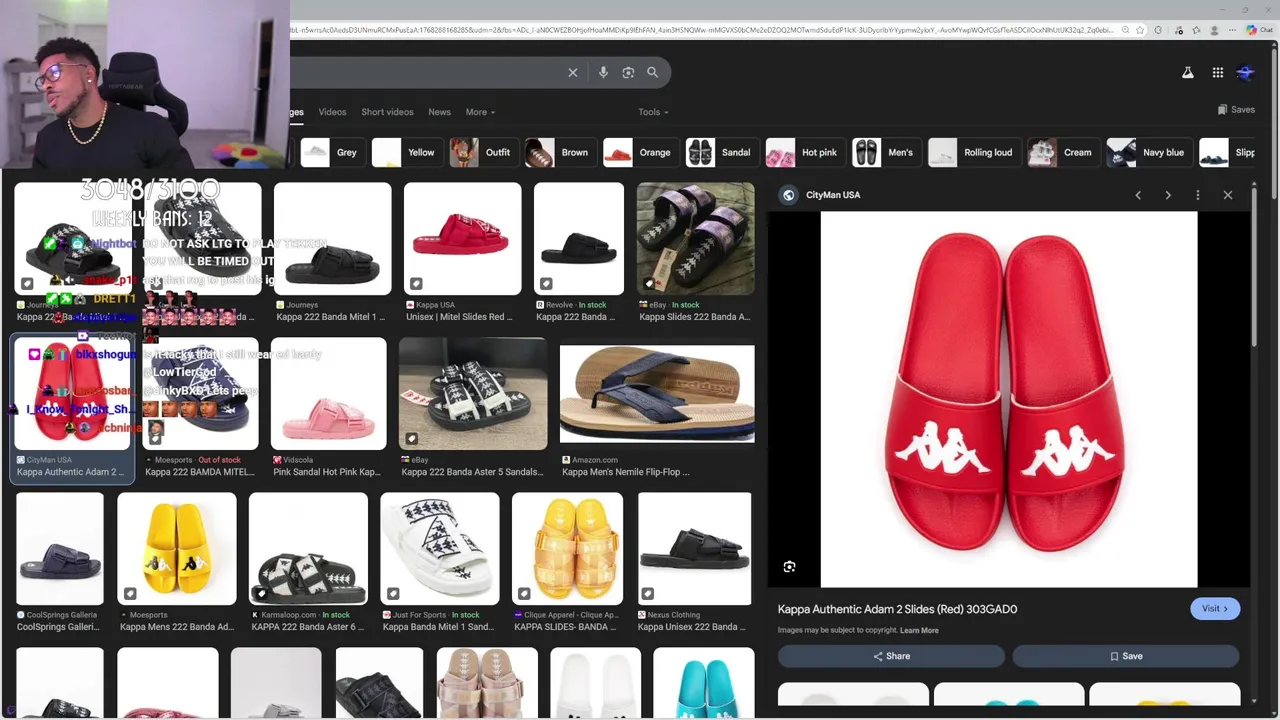This screenshot has height=720, width=1280.
Task: Expand the More search tabs dropdown
Action: point(480,112)
